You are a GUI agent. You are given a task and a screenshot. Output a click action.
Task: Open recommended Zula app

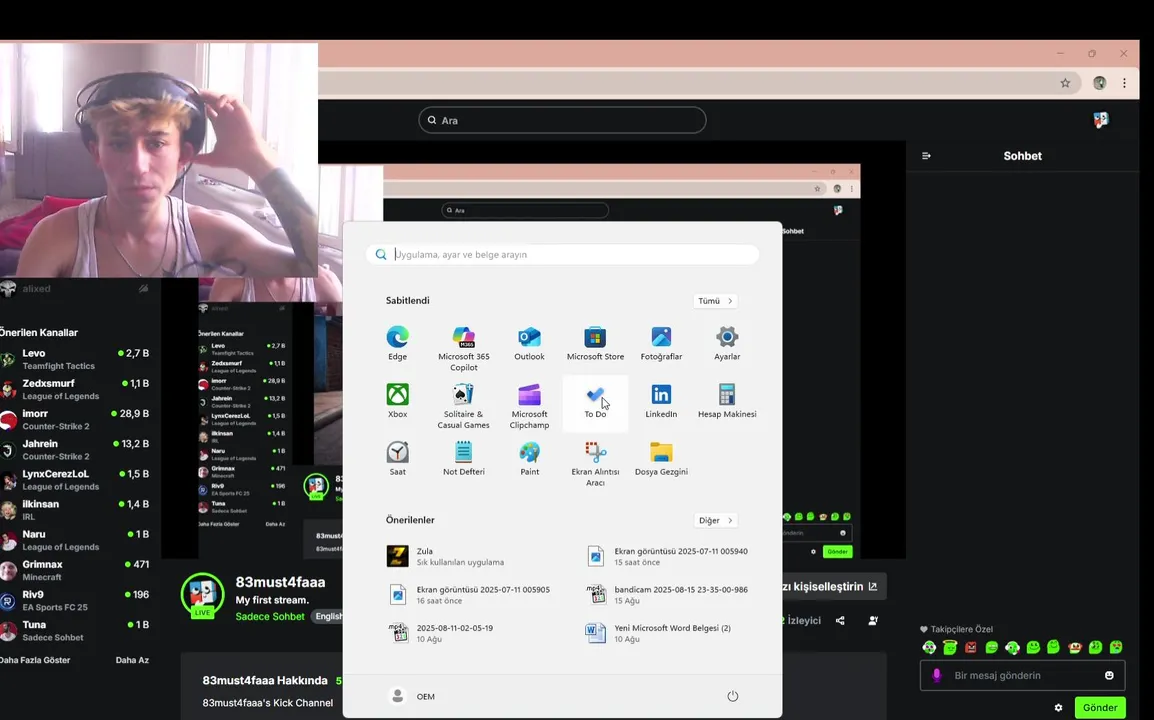(x=446, y=557)
